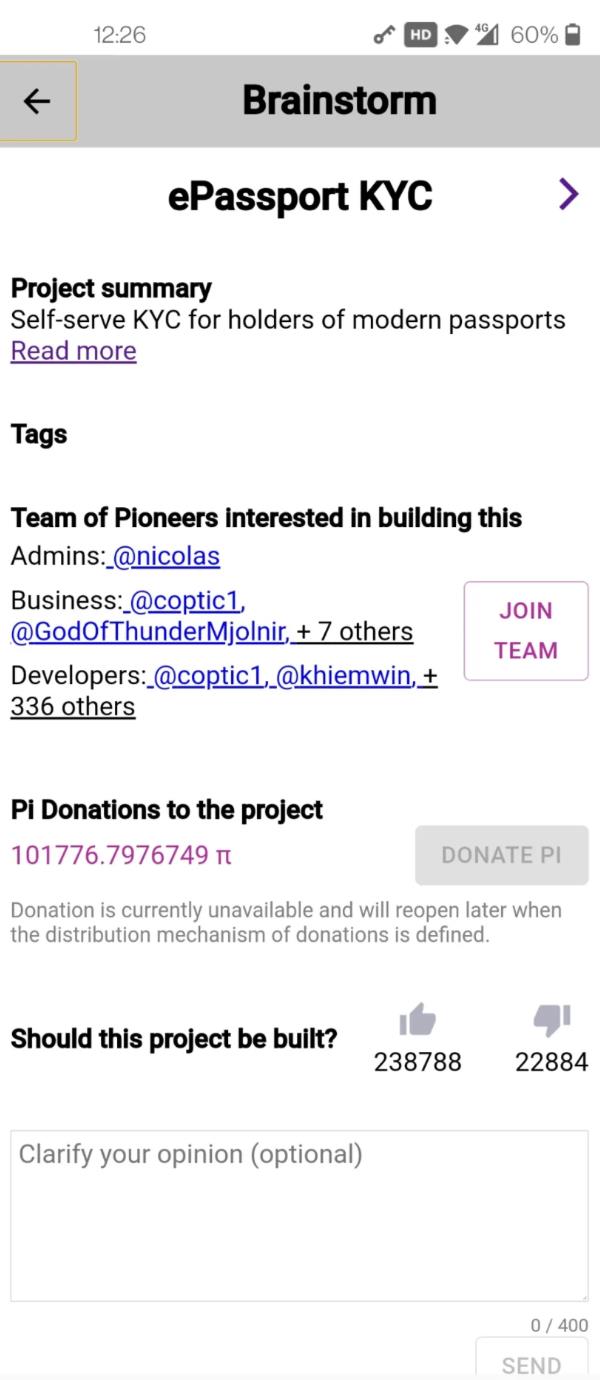Screen dimensions: 600x1380
Task: Tap the HD indicator icon
Action: click(420, 35)
